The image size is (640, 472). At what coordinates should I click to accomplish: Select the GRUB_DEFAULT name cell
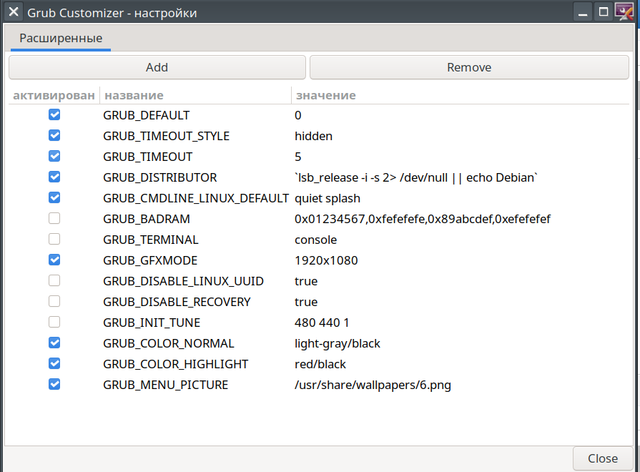(146, 116)
